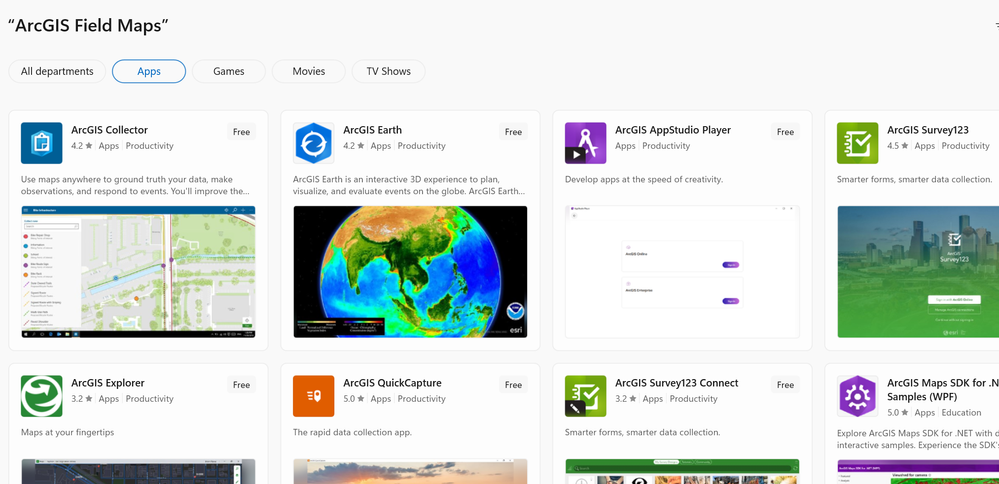Switch to the Games filter

point(229,71)
